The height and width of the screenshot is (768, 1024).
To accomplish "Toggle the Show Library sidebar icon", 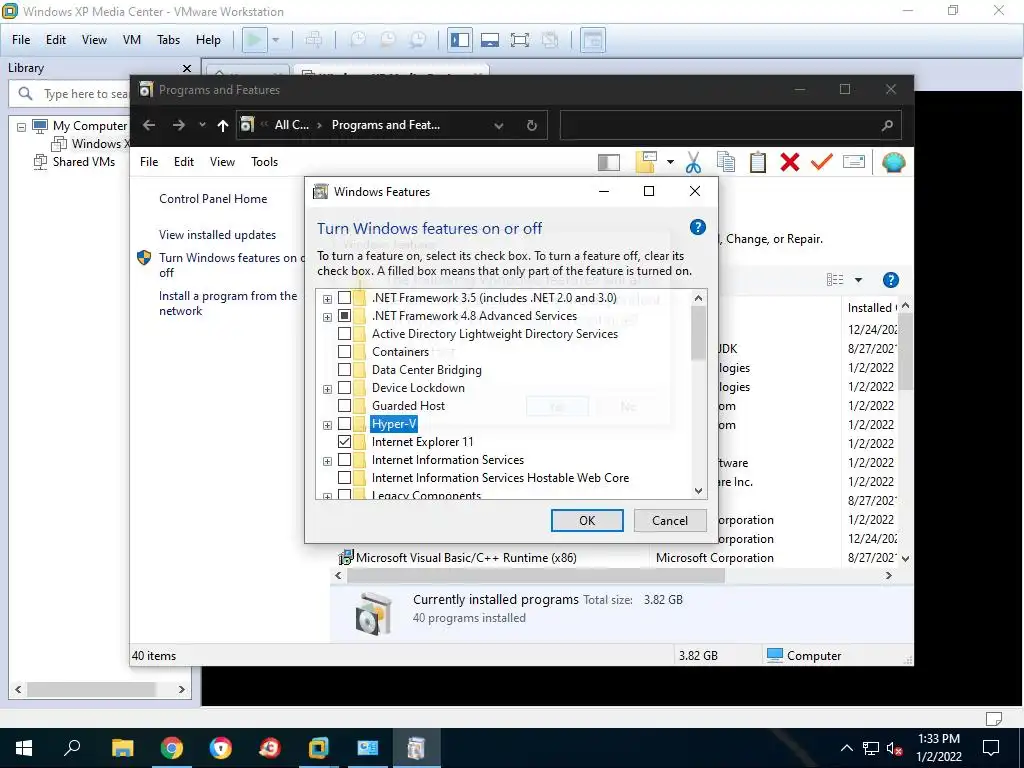I will pyautogui.click(x=460, y=40).
